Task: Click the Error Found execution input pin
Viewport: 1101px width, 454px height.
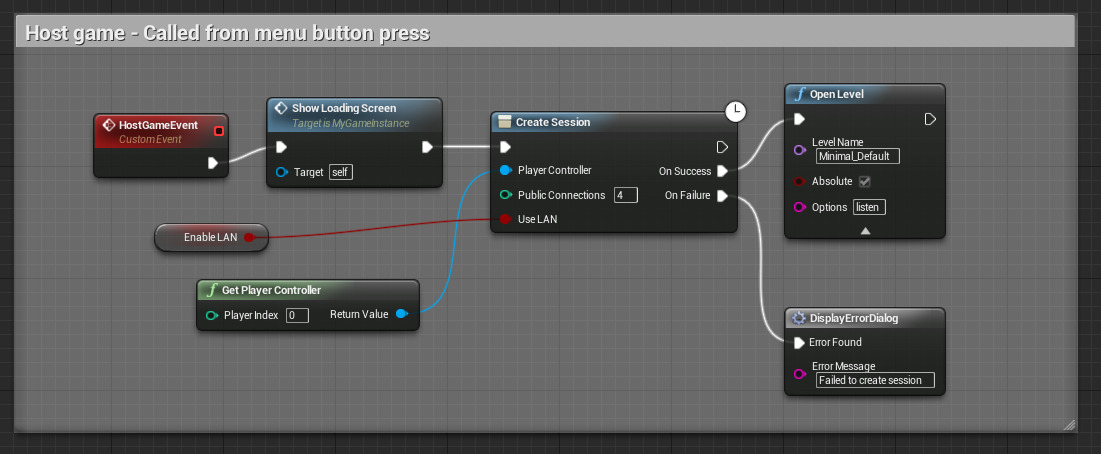Action: pos(798,343)
